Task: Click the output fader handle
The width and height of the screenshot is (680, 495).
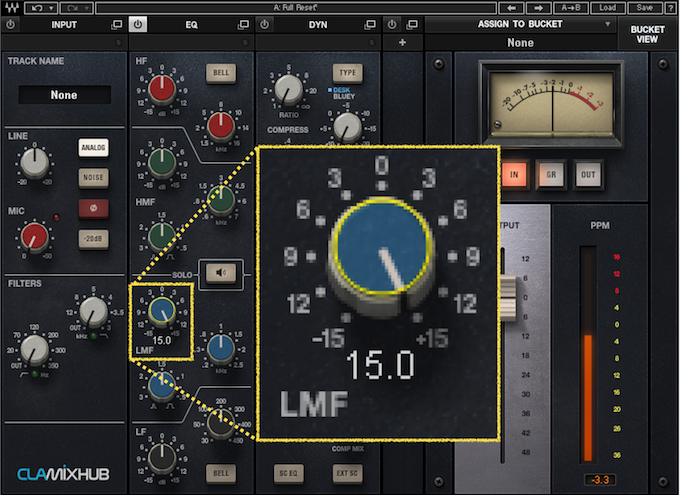Action: [508, 298]
